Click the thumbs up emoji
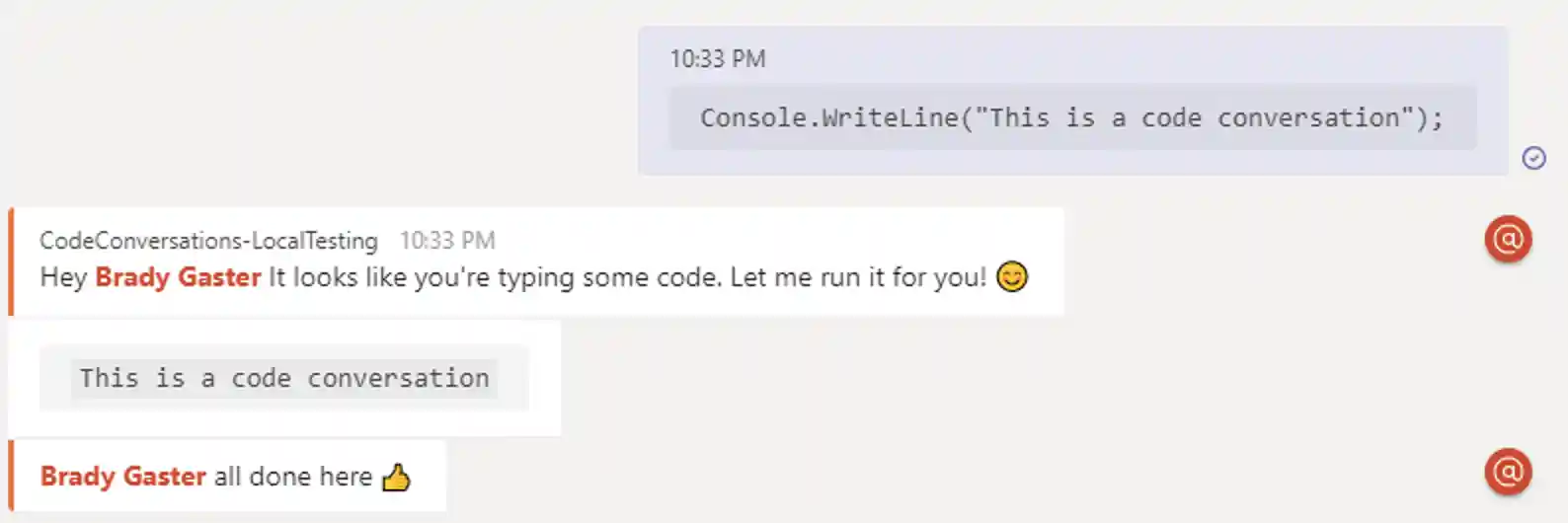 pyautogui.click(x=396, y=478)
